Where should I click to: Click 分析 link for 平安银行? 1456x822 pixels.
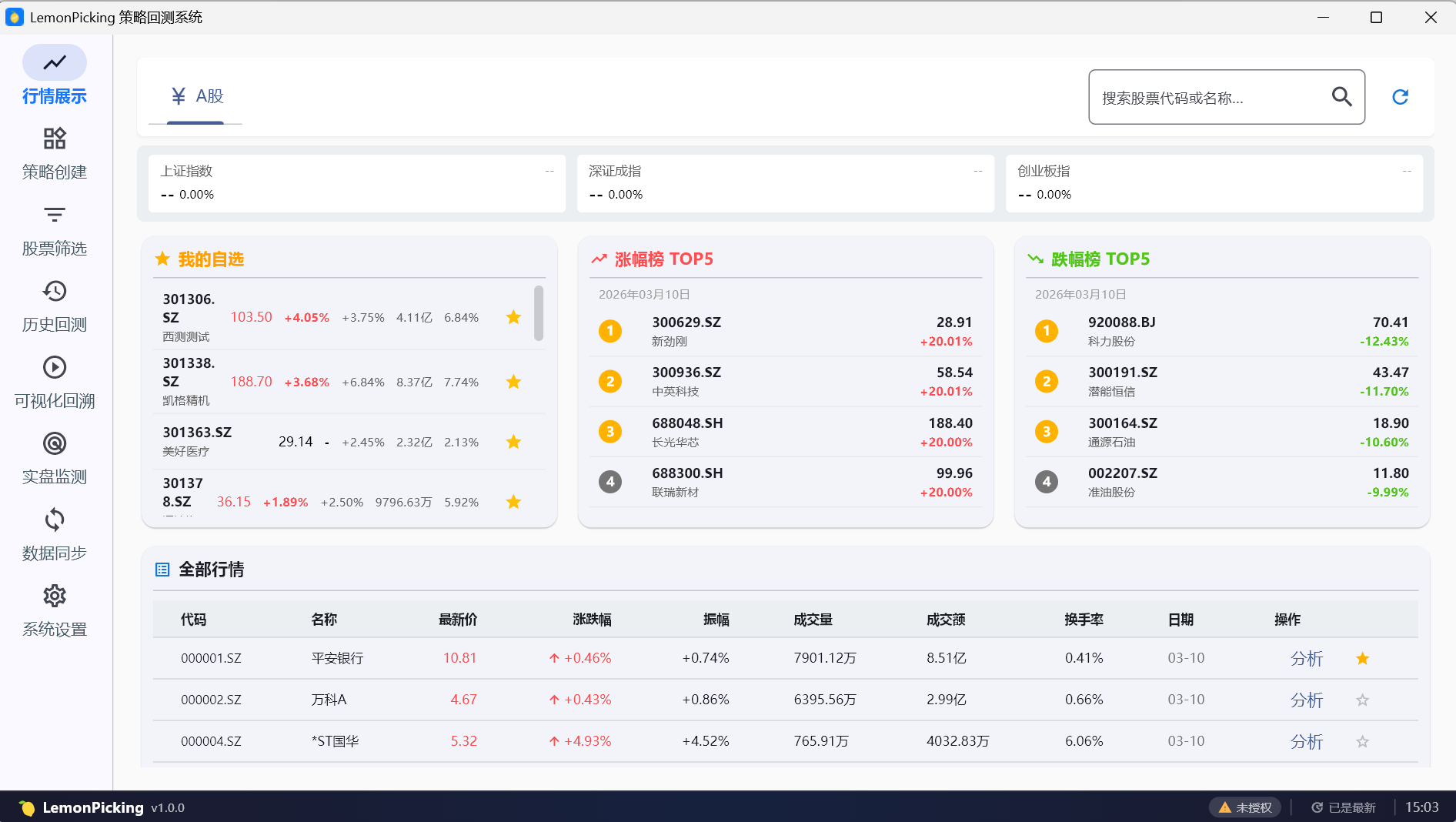click(x=1306, y=659)
